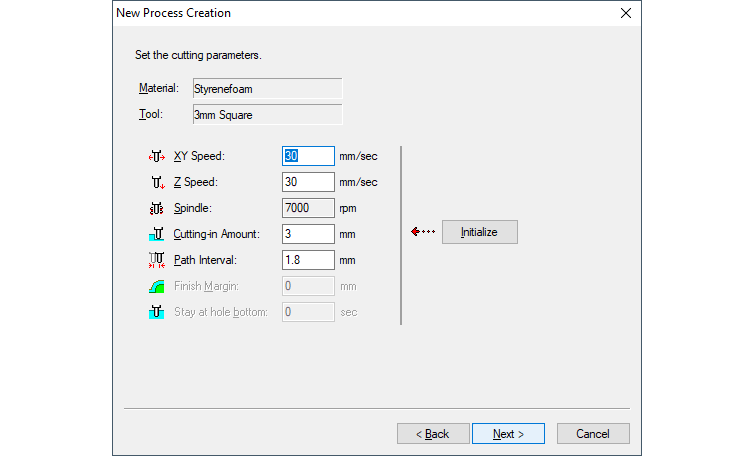The image size is (754, 456).
Task: Click the XY Speed icon
Action: pos(155,156)
